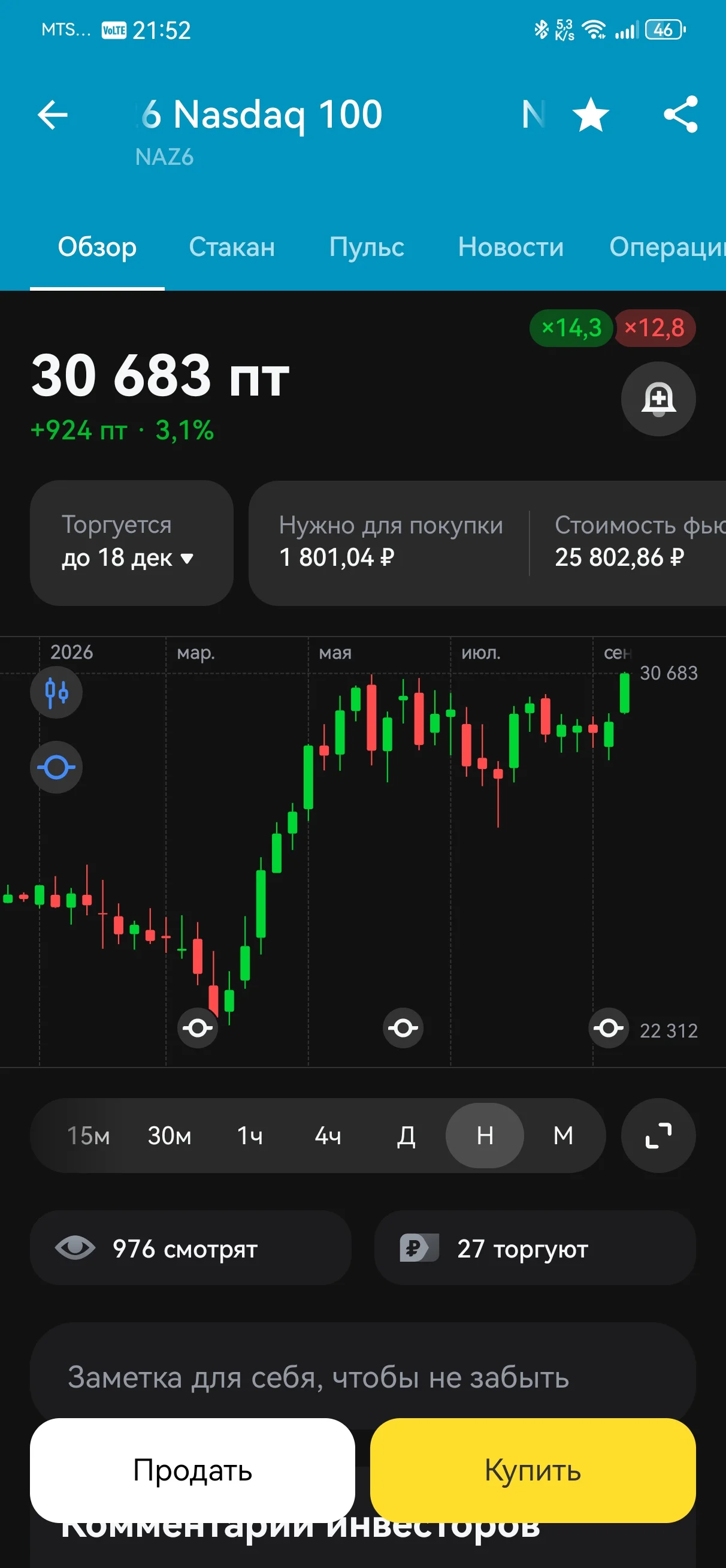The image size is (726, 1568).
Task: Tap the eye icon of watchers
Action: [75, 1247]
